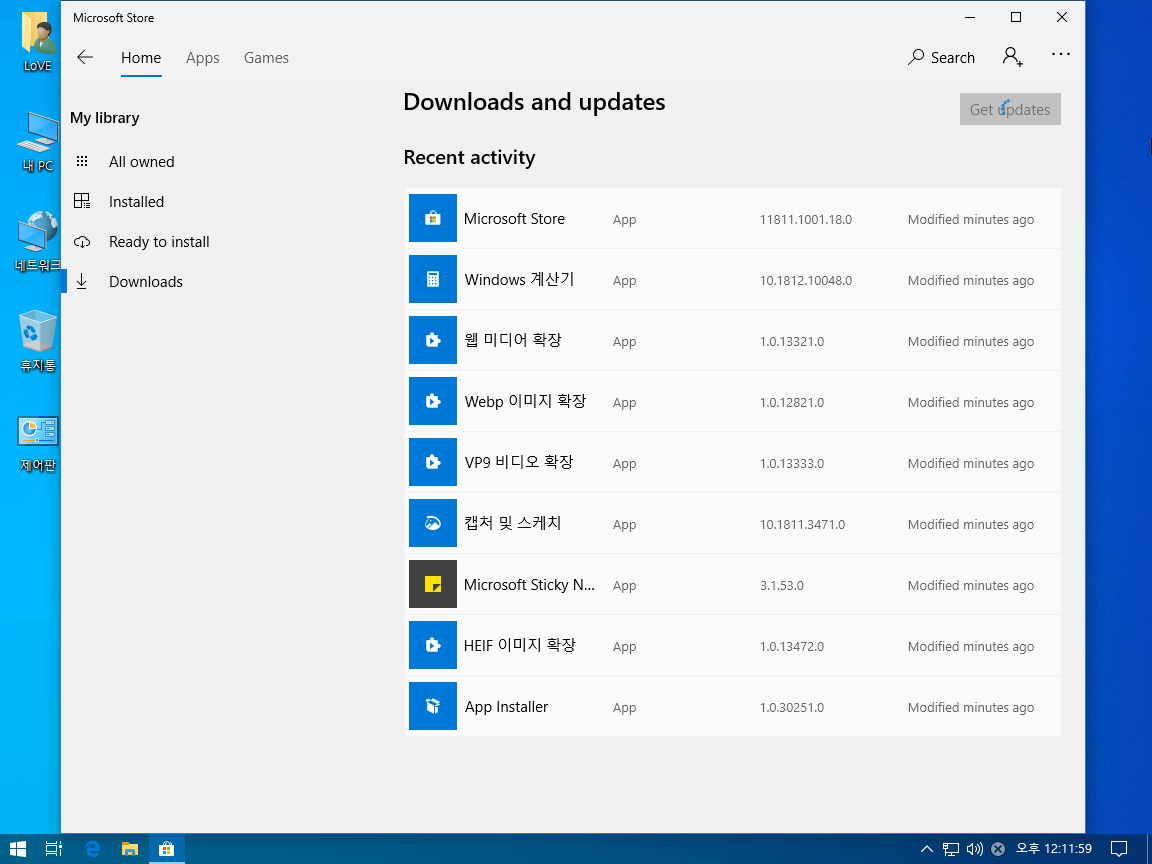
Task: Click the All owned grid icon
Action: (x=82, y=161)
